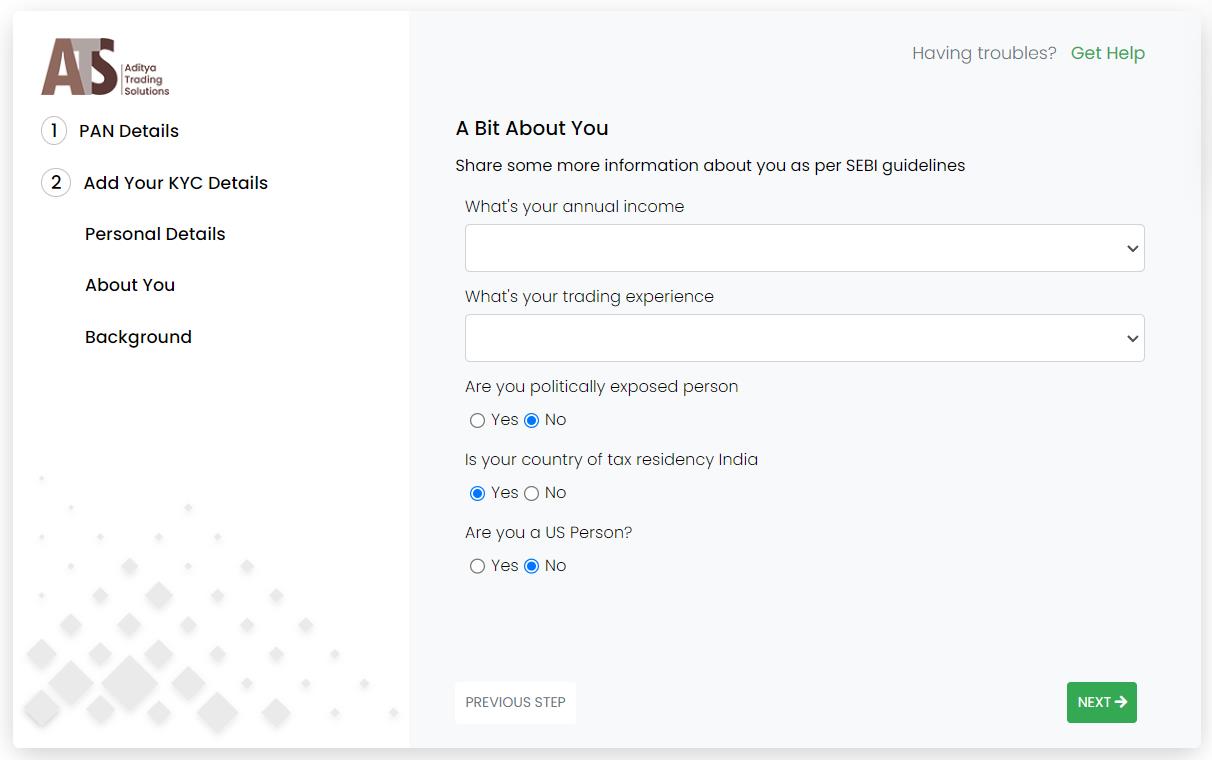Mark Yes for US Person question
Viewport: 1212px width, 760px height.
[477, 567]
